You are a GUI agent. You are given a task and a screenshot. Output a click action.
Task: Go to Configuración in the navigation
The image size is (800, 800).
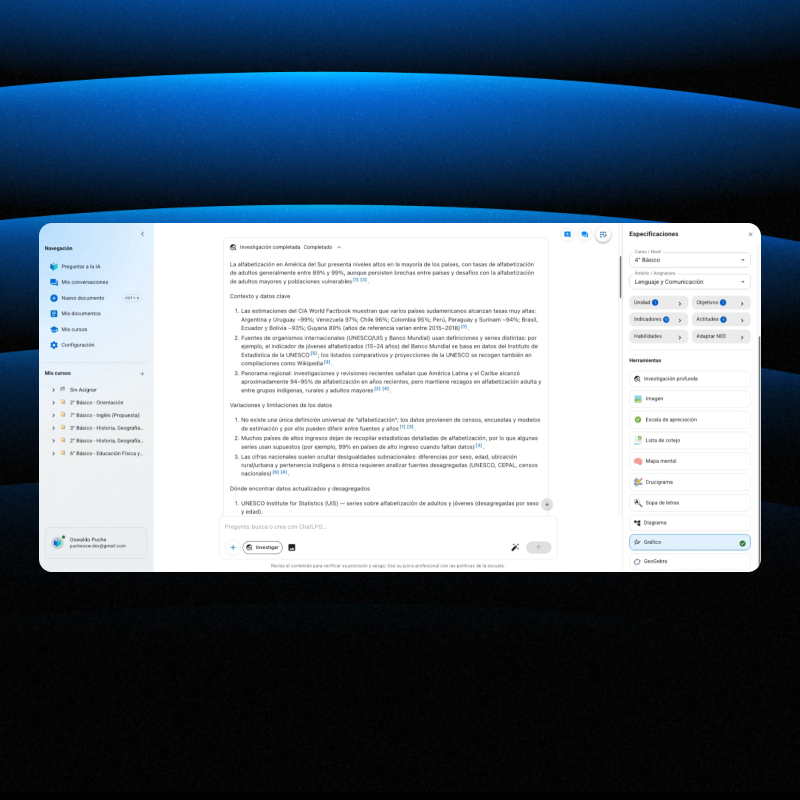coord(77,344)
